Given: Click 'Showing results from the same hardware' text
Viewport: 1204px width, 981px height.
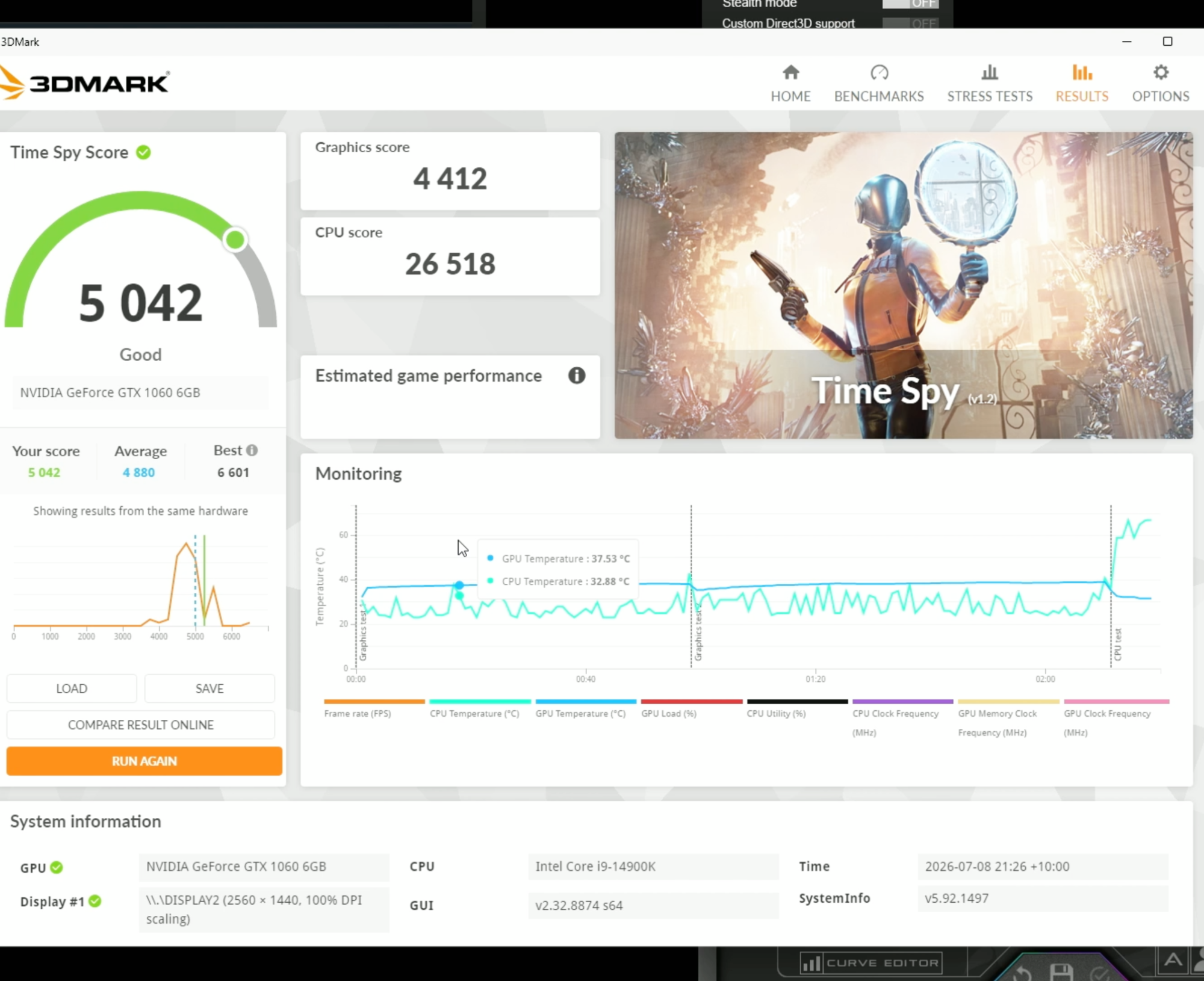Looking at the screenshot, I should (140, 511).
